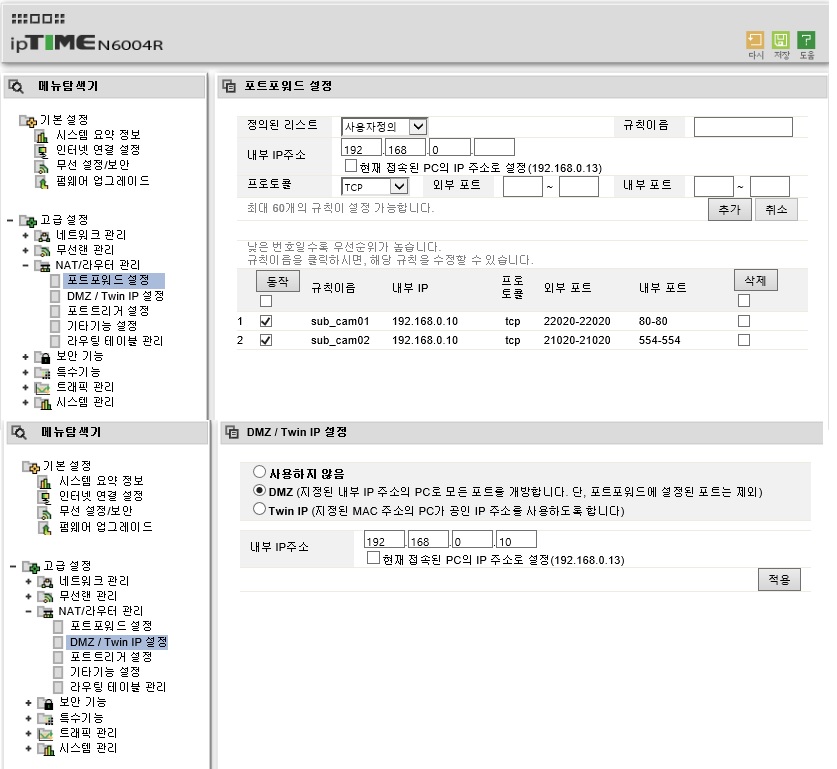Viewport: 837px width, 769px height.
Task: Uncheck the 동작 checkbox for sub_cam01
Action: [x=266, y=321]
